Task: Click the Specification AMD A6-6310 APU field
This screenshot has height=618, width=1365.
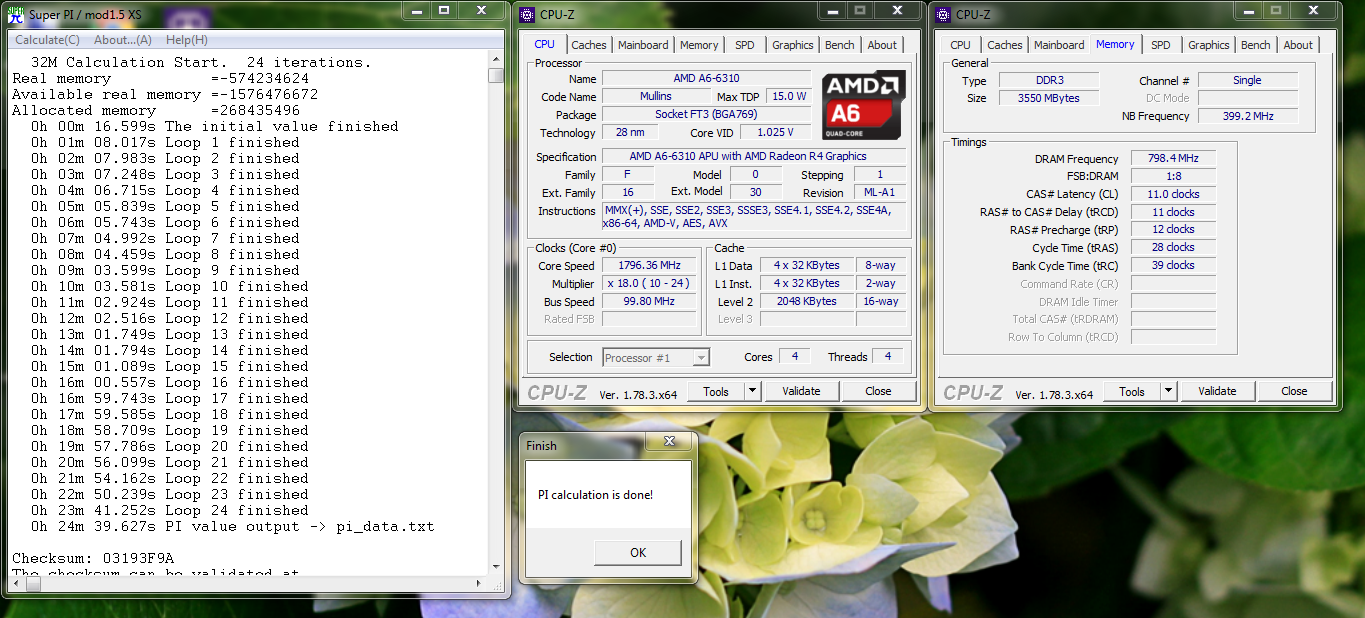Action: pos(755,157)
